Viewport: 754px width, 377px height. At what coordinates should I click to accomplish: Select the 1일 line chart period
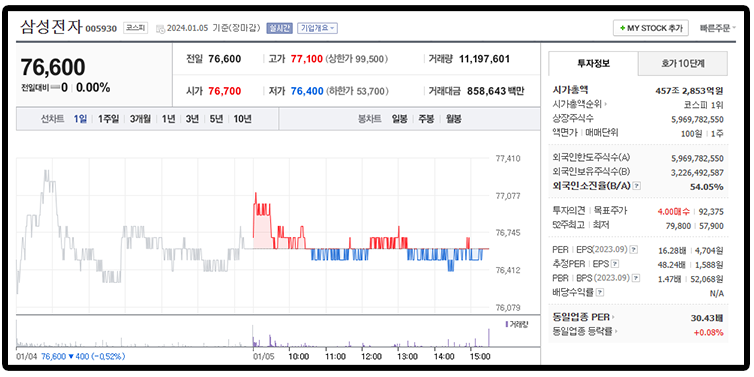point(80,119)
